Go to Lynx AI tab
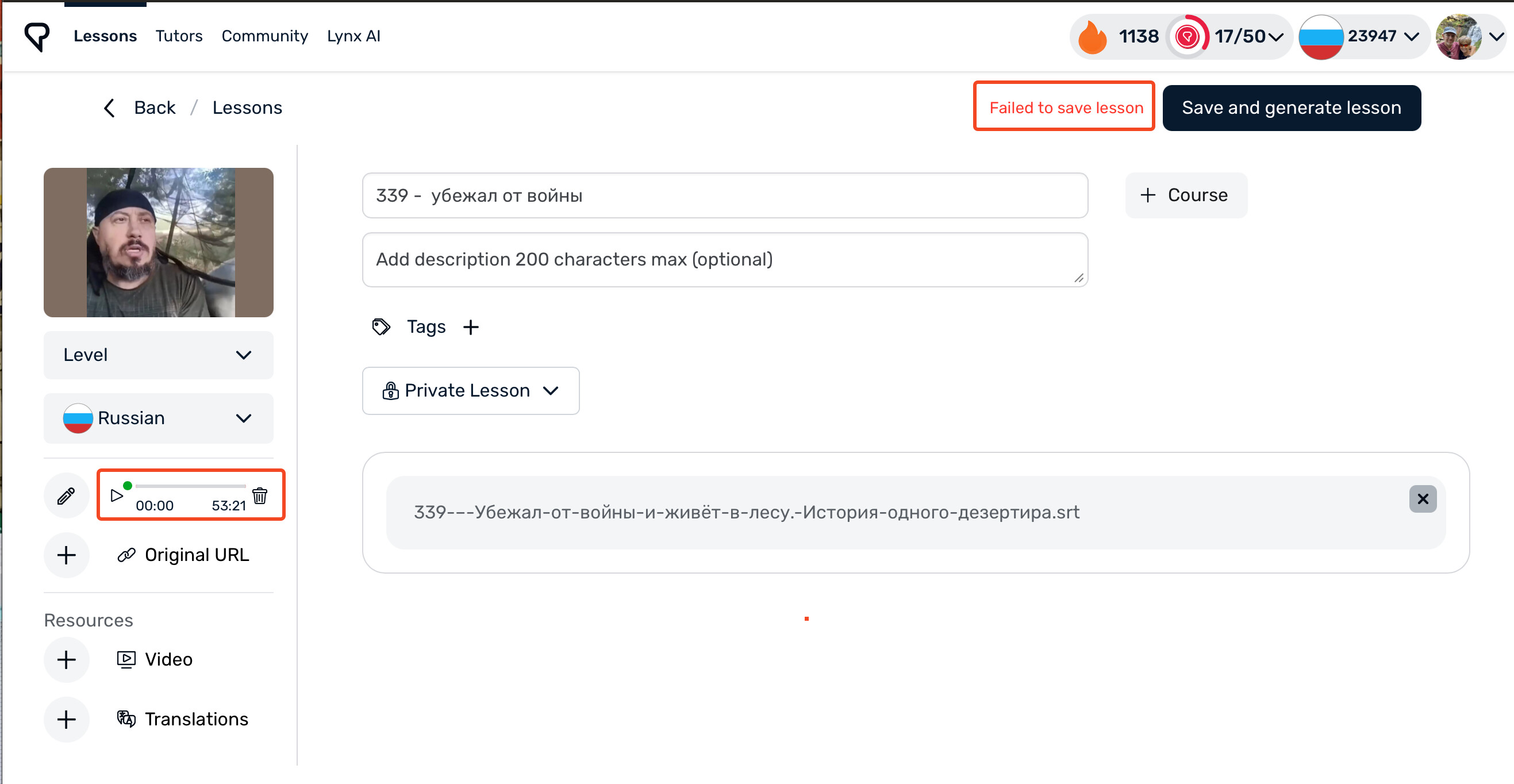Screen dimensions: 1514x784 coord(354,36)
